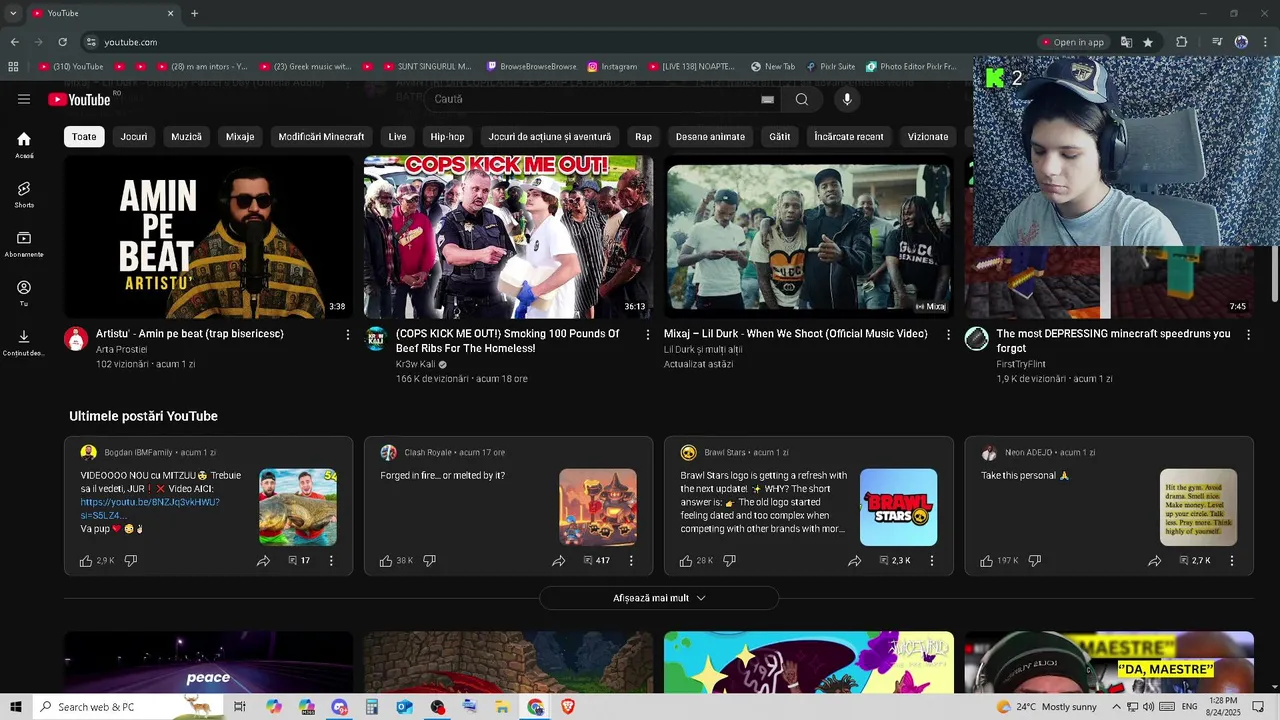This screenshot has height=720, width=1280.
Task: Open Pixlr Suite bookmark
Action: click(831, 66)
